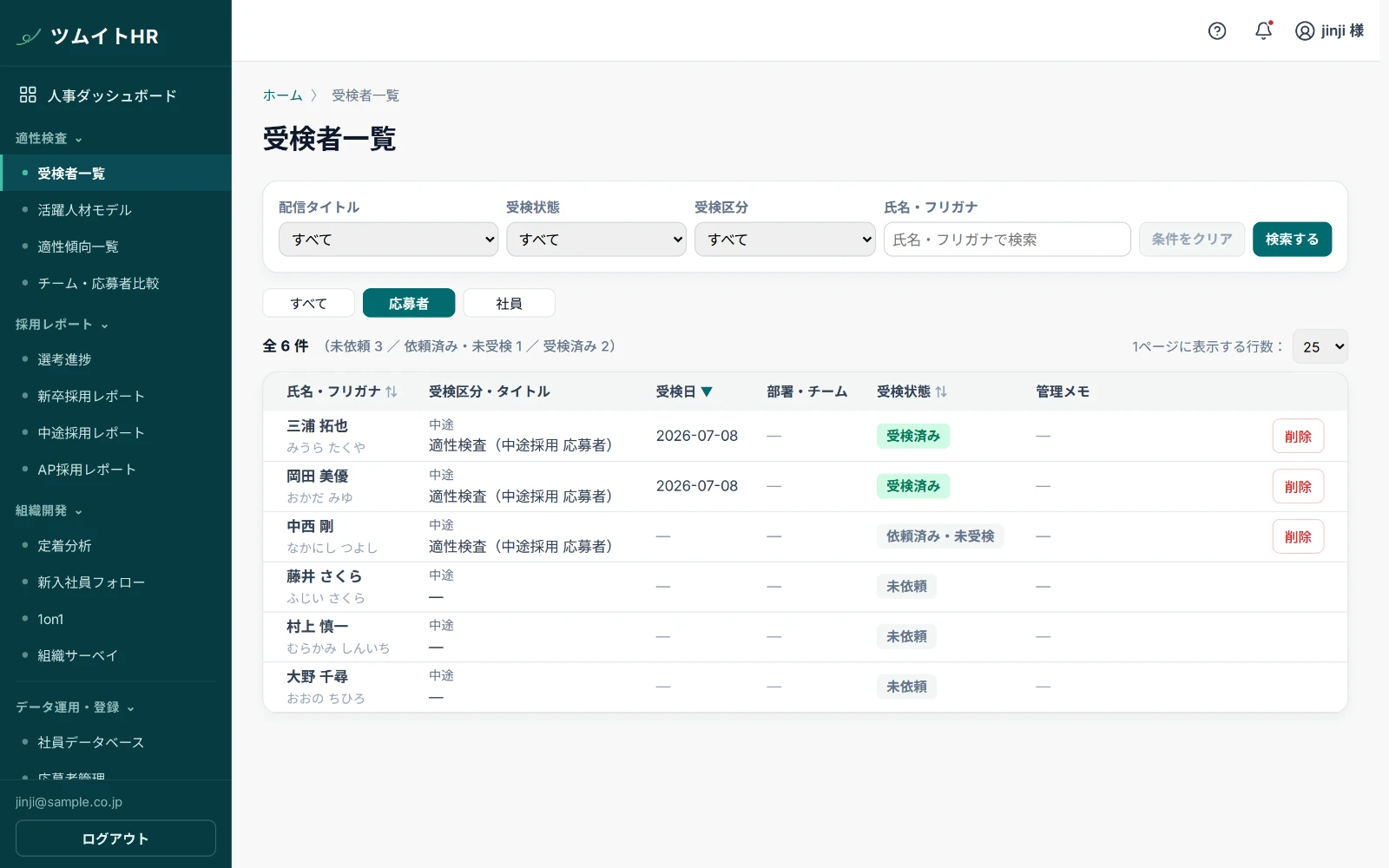Screen dimensions: 1389x868
Task: Sort by 受検状態 column arrows
Action: click(941, 391)
